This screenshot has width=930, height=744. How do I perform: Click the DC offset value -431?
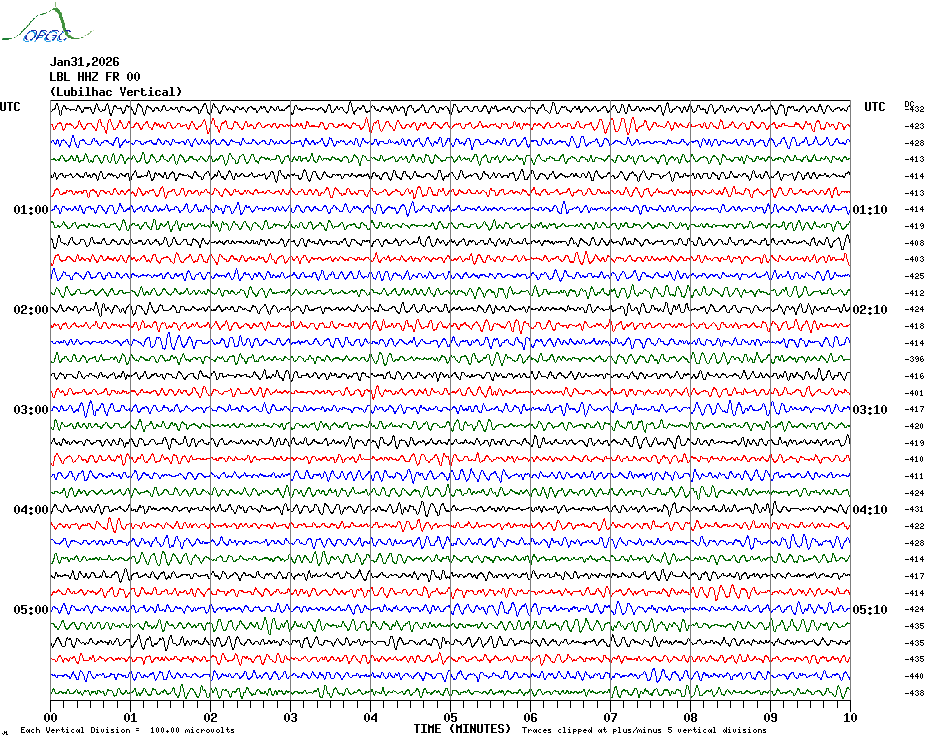tap(915, 510)
